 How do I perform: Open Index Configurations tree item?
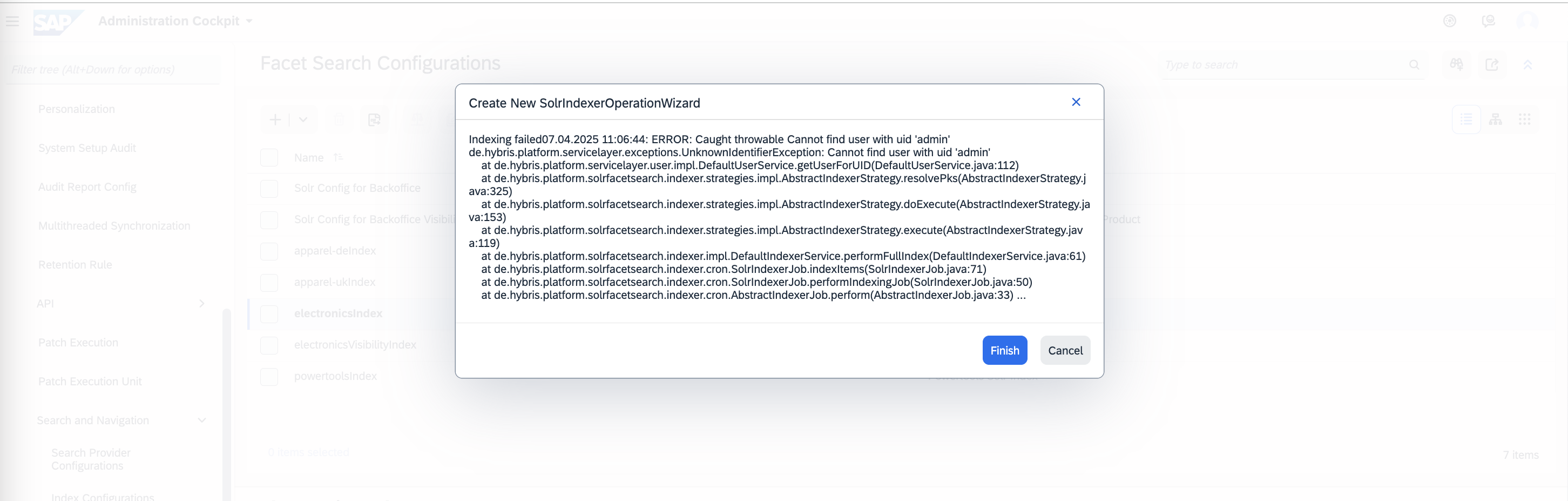(102, 497)
